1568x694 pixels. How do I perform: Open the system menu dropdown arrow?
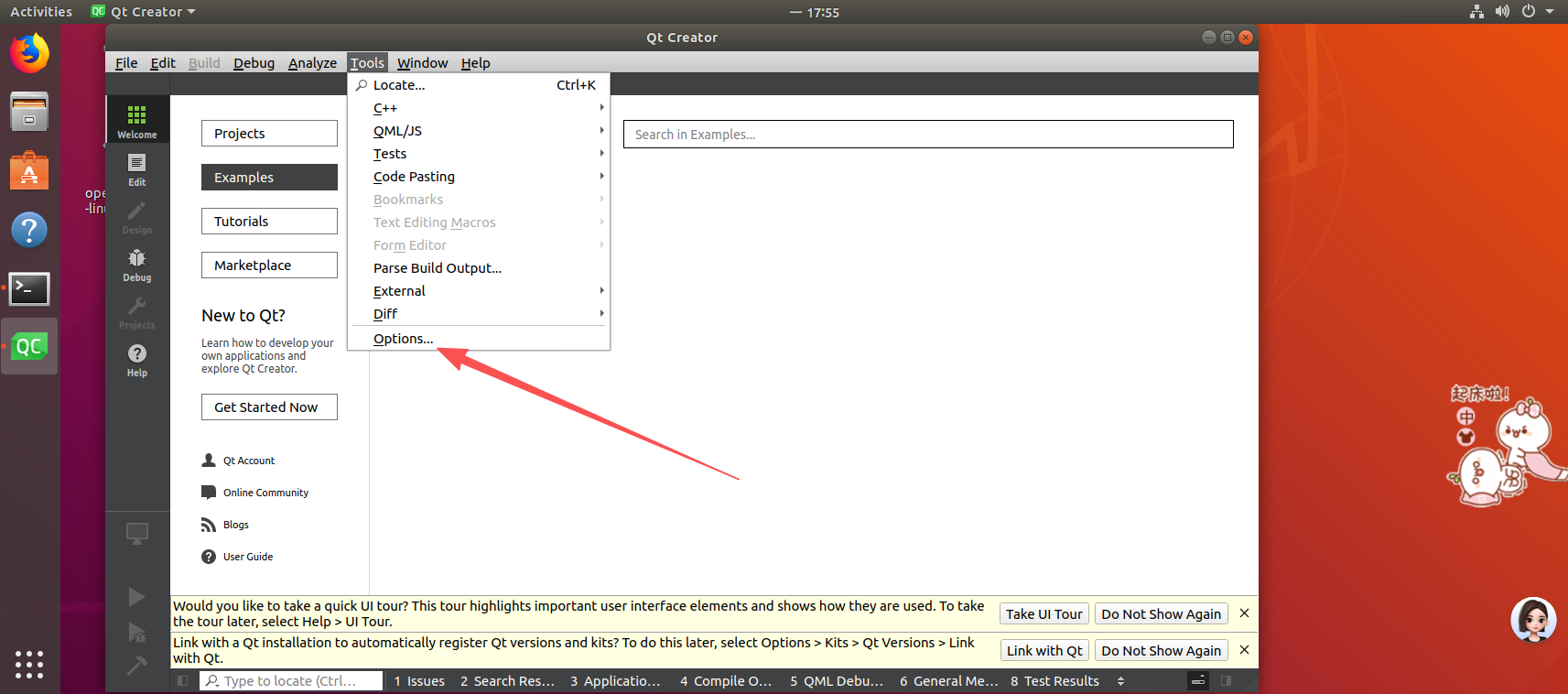tap(1550, 12)
